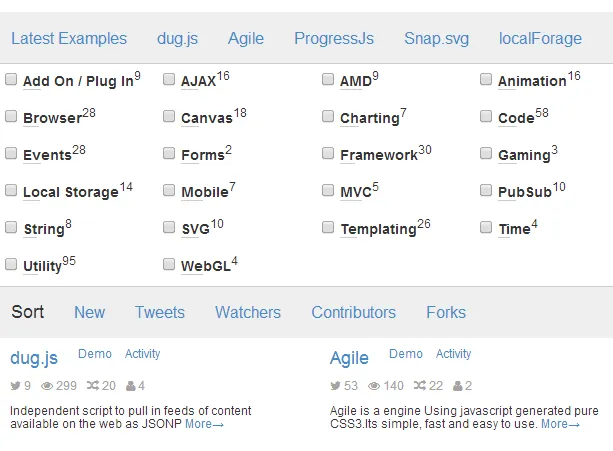Click the contributors icon for Agile
The image size is (613, 451).
457,386
